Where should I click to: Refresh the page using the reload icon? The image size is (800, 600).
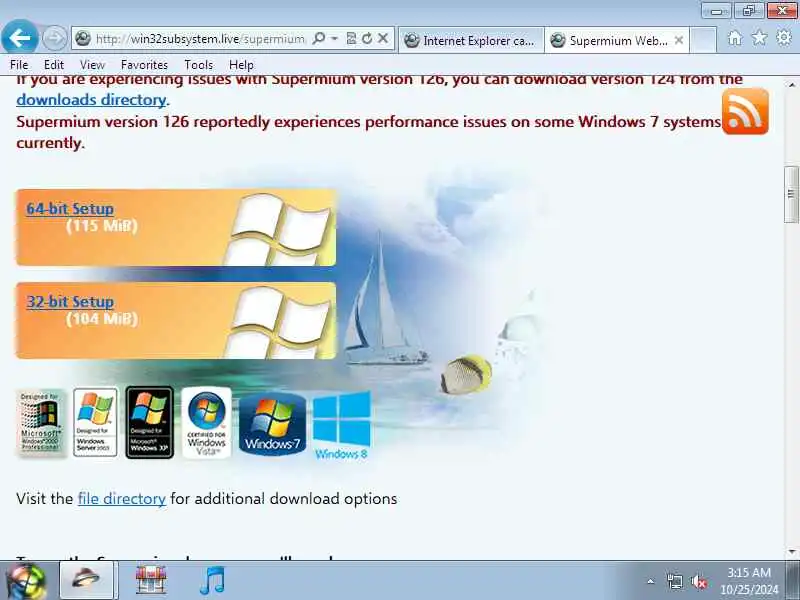point(367,38)
